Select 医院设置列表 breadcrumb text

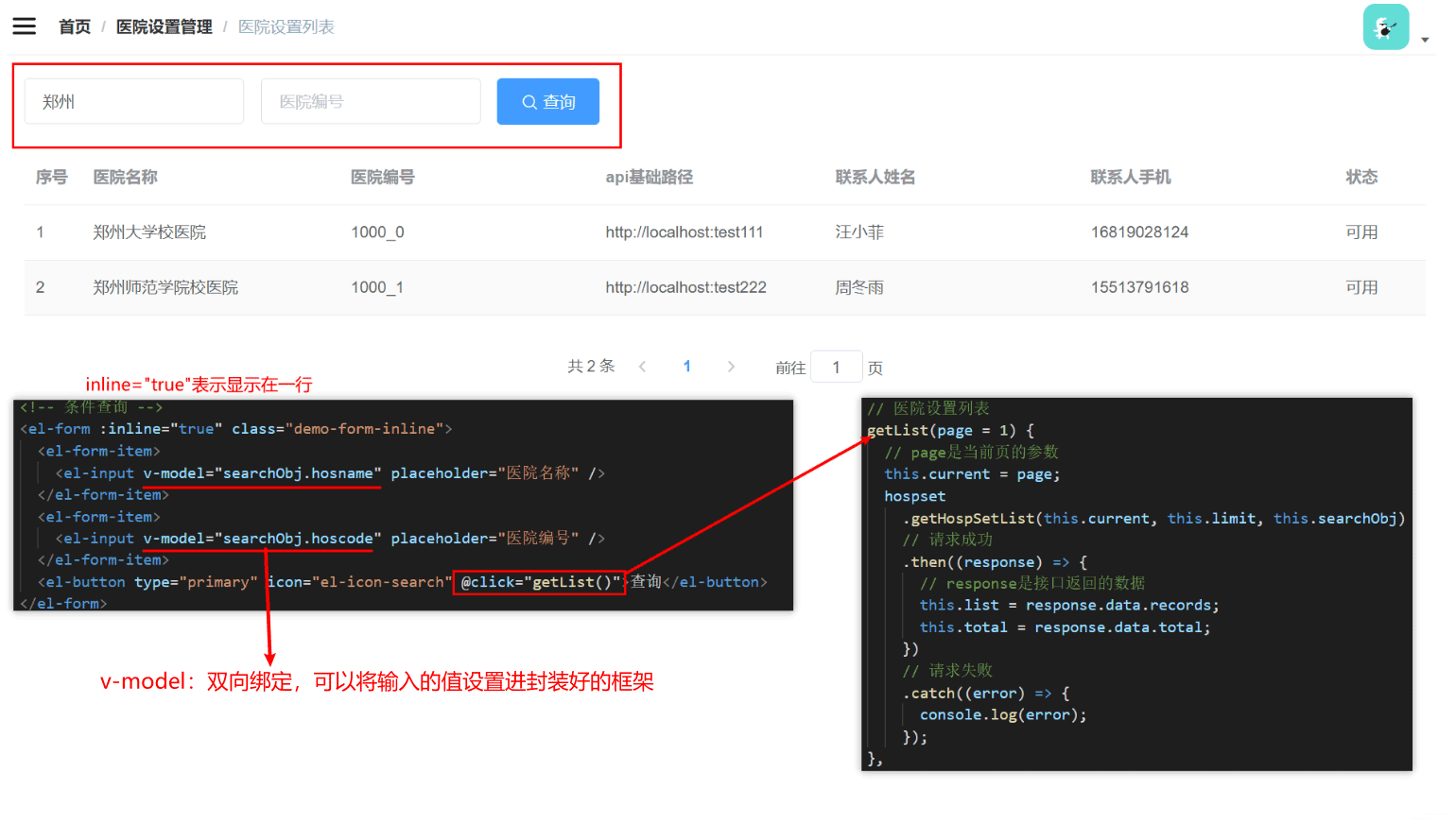pyautogui.click(x=286, y=27)
